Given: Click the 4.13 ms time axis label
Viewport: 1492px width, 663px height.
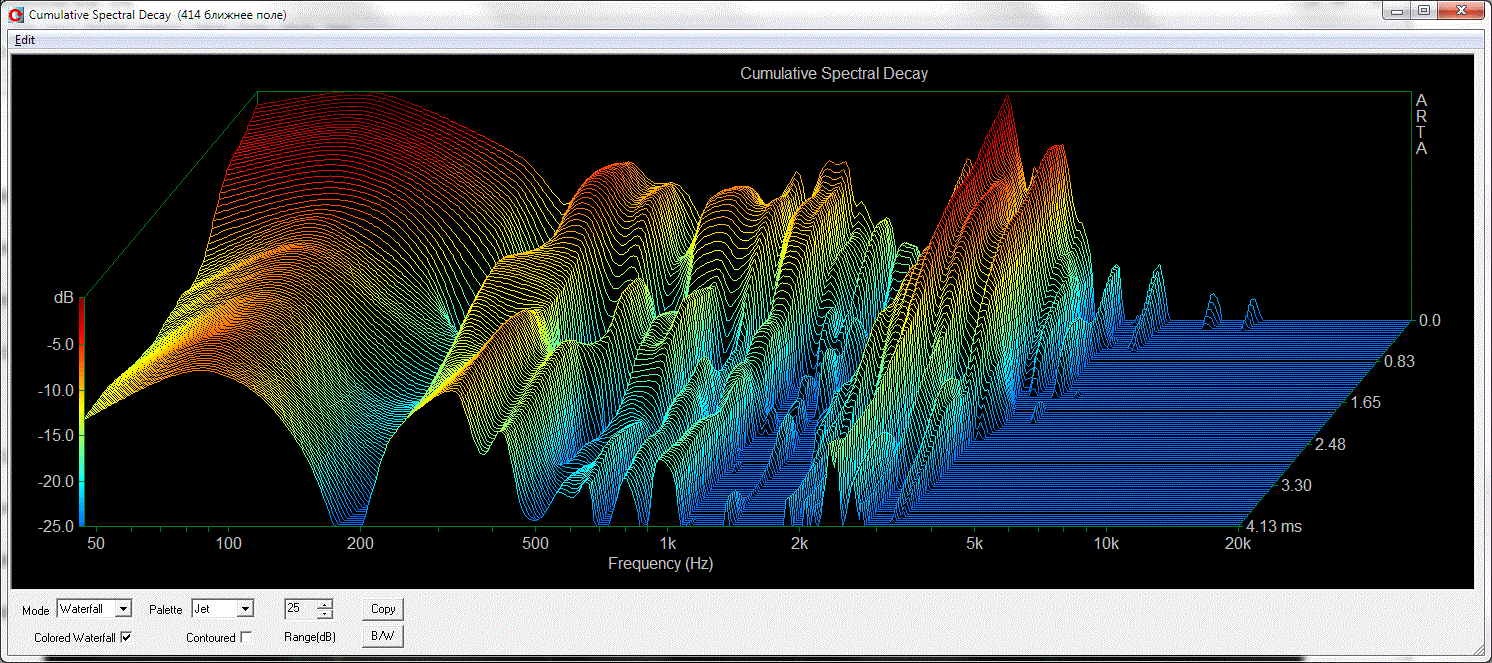Looking at the screenshot, I should [1273, 526].
